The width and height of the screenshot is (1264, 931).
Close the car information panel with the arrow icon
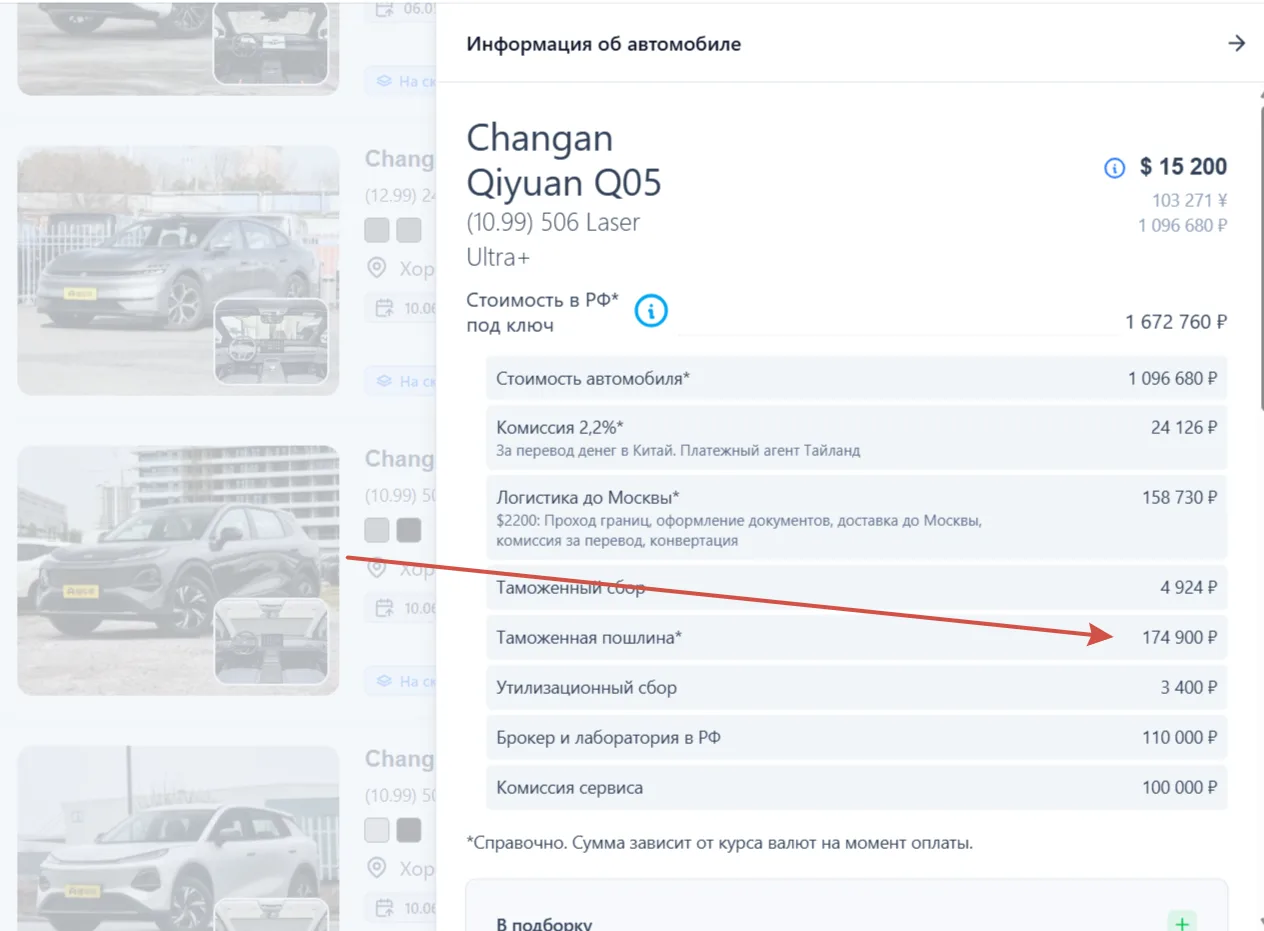click(1237, 43)
